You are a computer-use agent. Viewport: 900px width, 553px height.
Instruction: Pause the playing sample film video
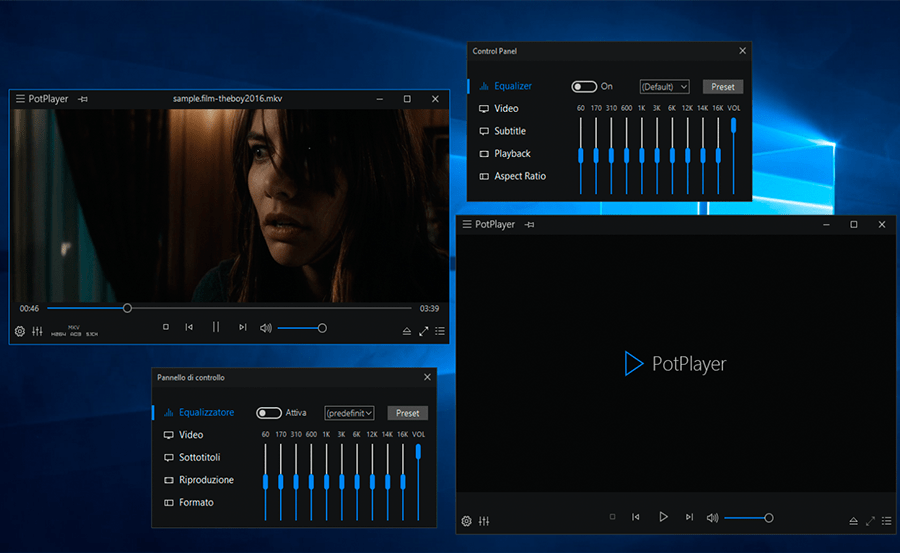[215, 327]
